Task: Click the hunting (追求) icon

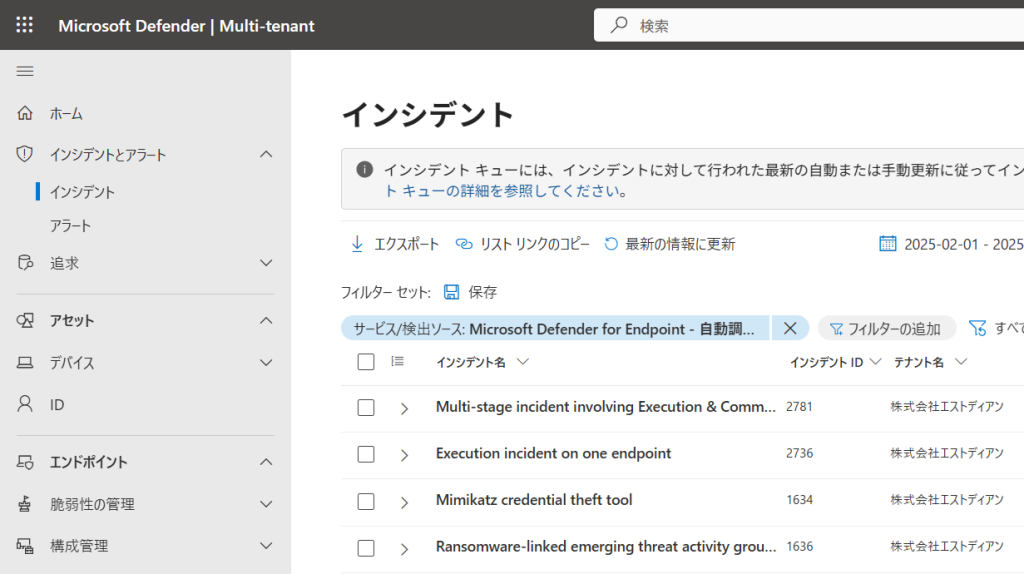Action: point(25,263)
